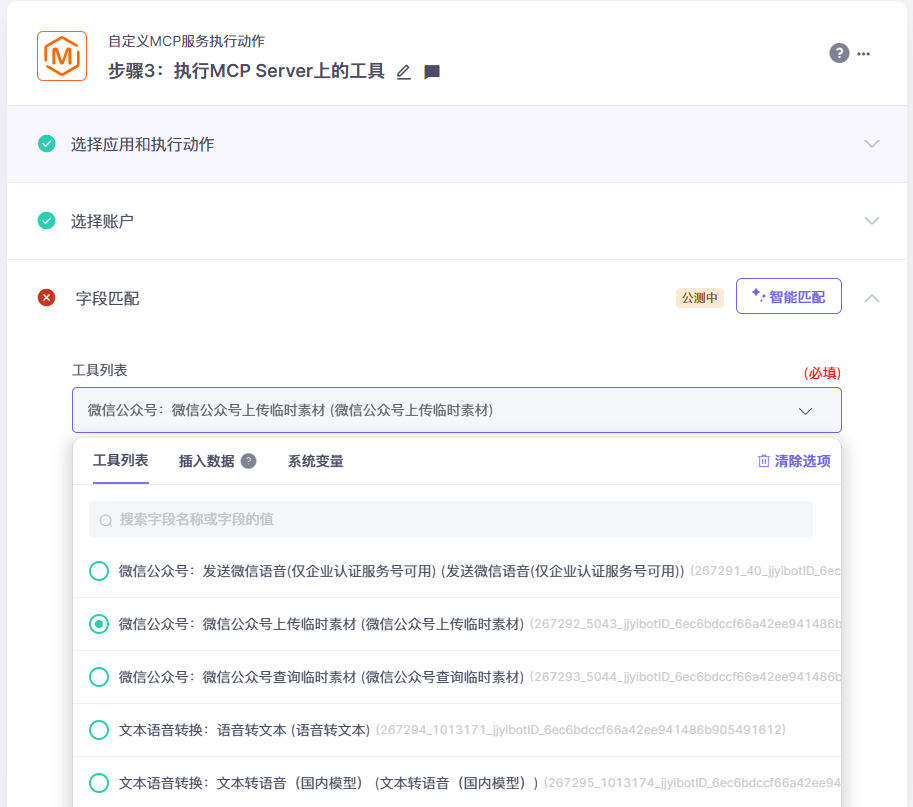Viewport: 913px width, 807px height.
Task: Edit the step 3 title with pencil icon
Action: pyautogui.click(x=404, y=72)
